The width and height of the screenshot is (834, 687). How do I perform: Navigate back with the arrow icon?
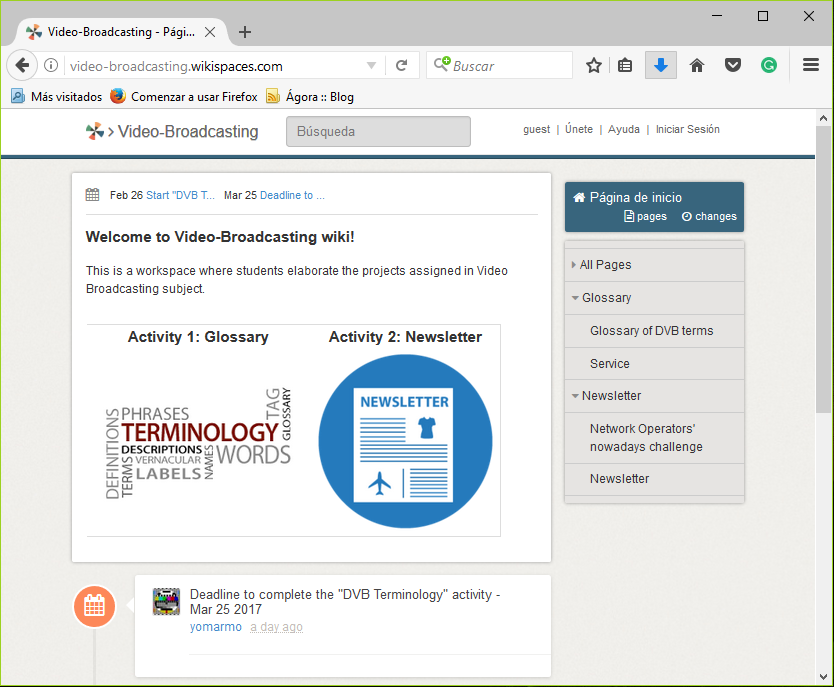(x=21, y=64)
